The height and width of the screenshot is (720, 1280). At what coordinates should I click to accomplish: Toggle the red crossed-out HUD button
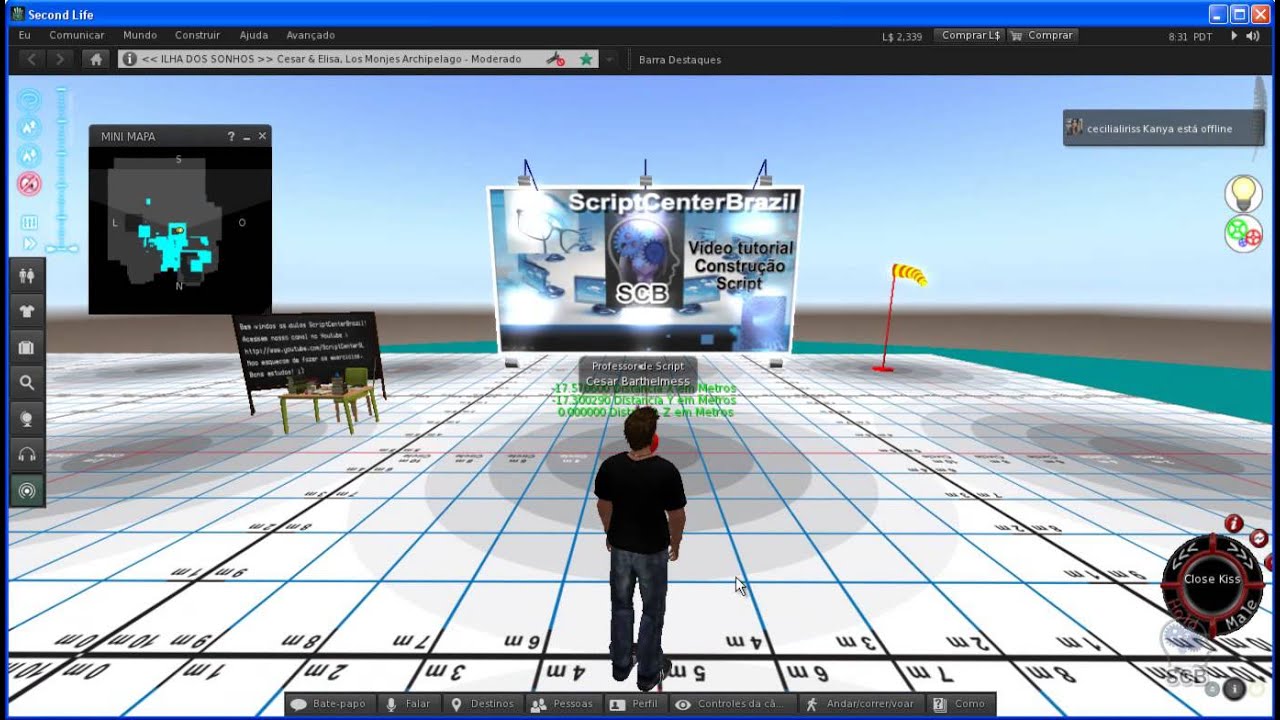(29, 184)
